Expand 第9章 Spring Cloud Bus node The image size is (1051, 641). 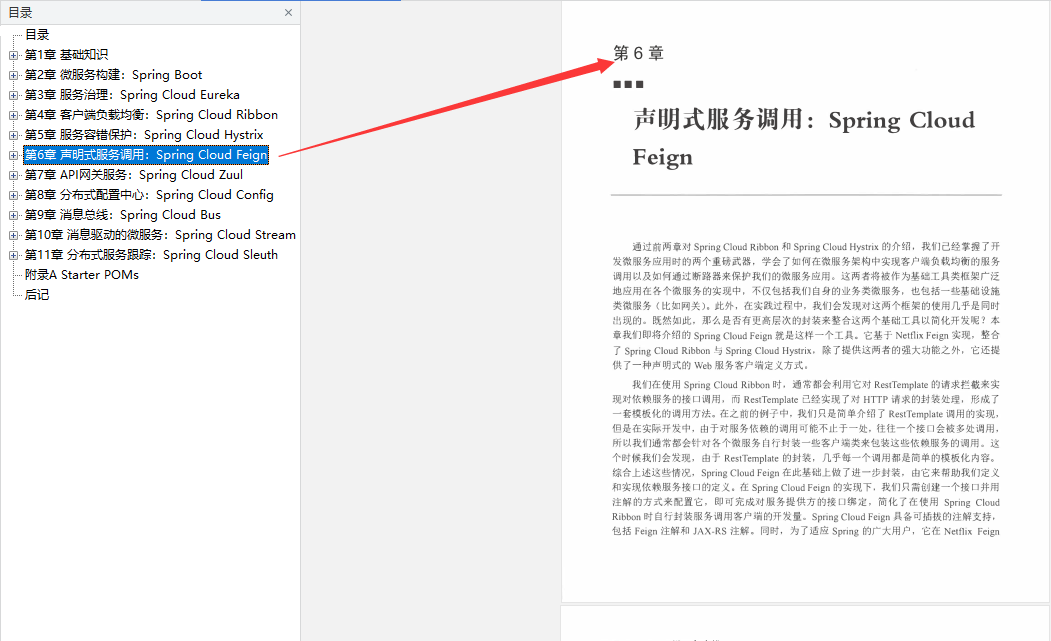coord(13,215)
